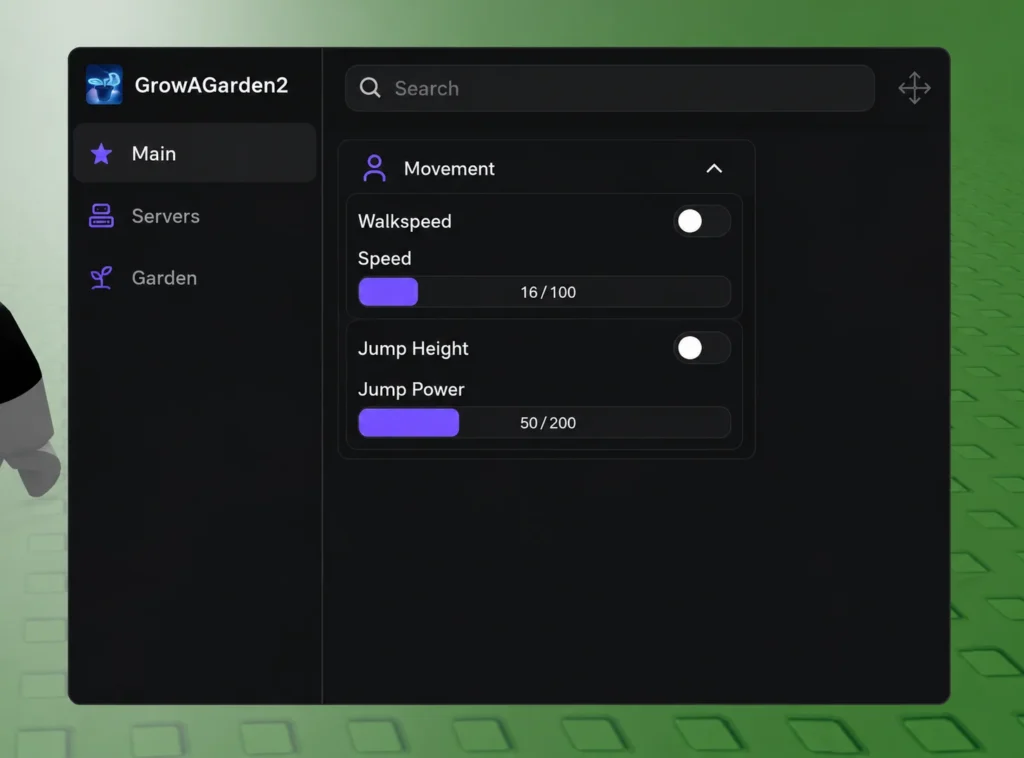
Task: Click the Speed label text
Action: coord(385,259)
